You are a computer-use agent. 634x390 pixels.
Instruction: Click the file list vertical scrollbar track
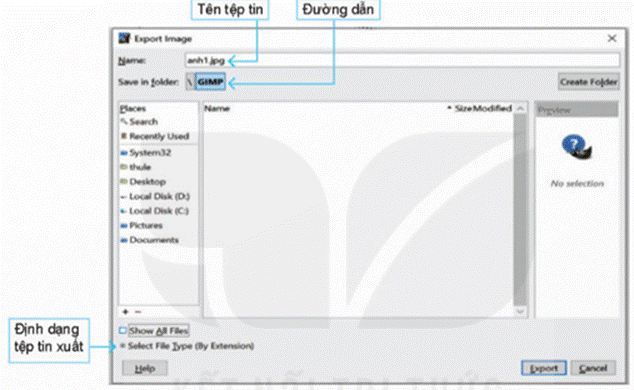520,209
